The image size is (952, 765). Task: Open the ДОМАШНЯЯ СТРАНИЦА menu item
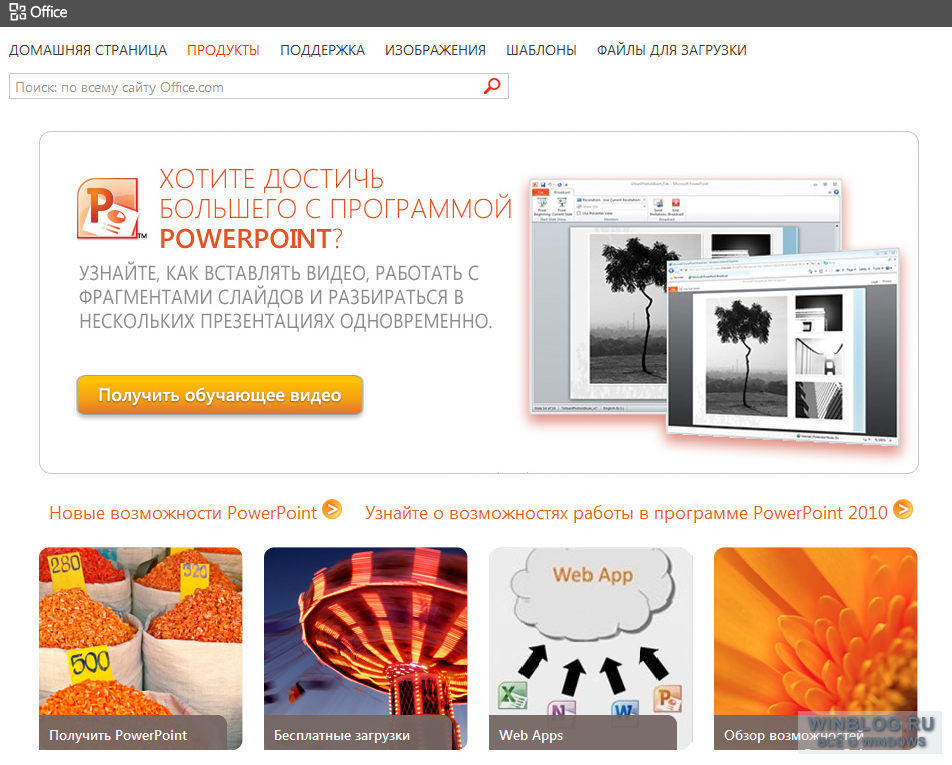coord(88,50)
